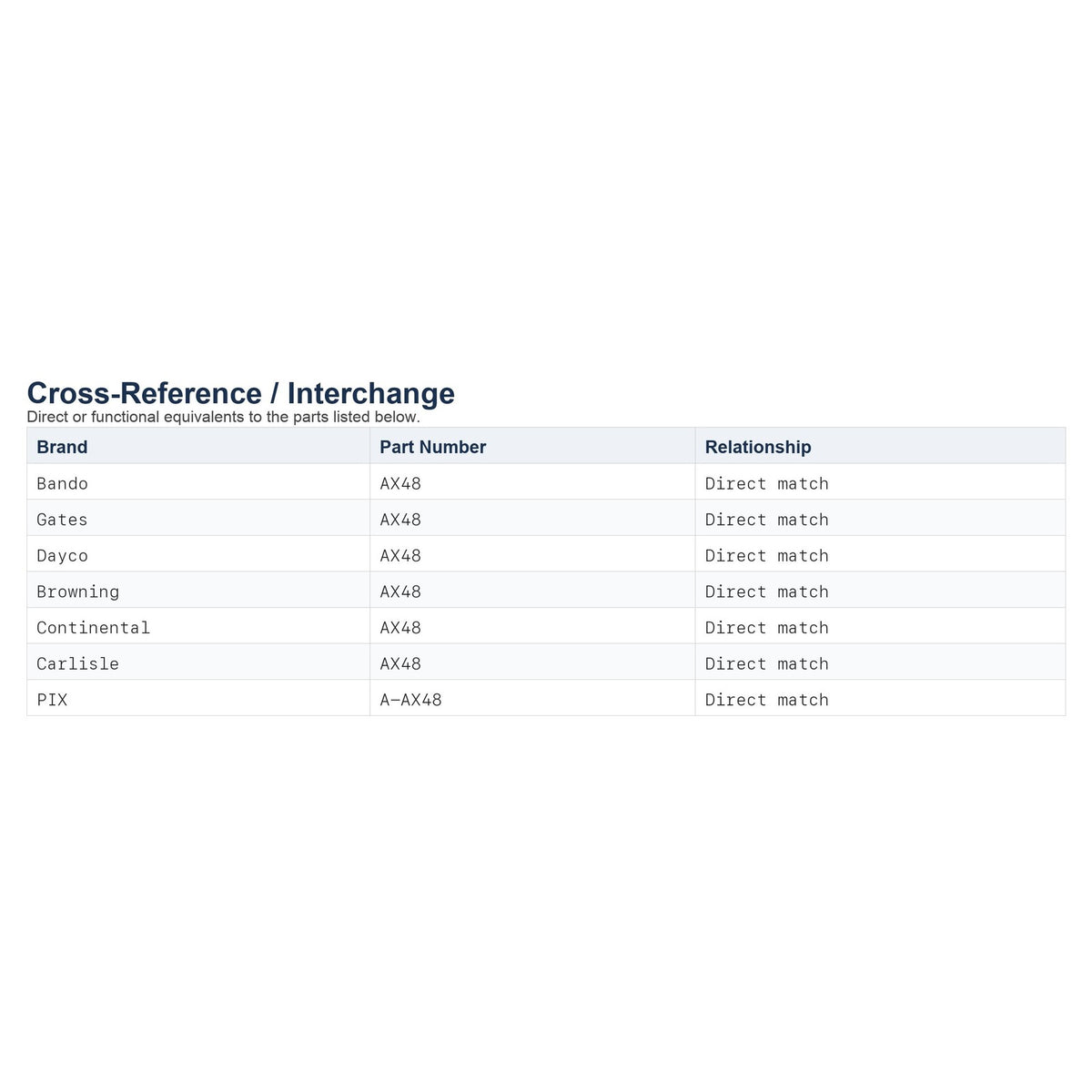Click the AX48 part number for Dayco
Image resolution: width=1092 pixels, height=1092 pixels.
coord(400,555)
